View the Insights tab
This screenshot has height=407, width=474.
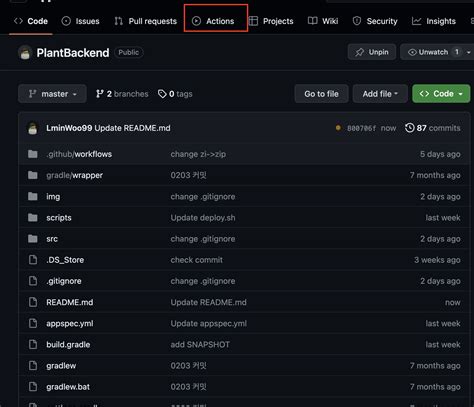pyautogui.click(x=434, y=21)
